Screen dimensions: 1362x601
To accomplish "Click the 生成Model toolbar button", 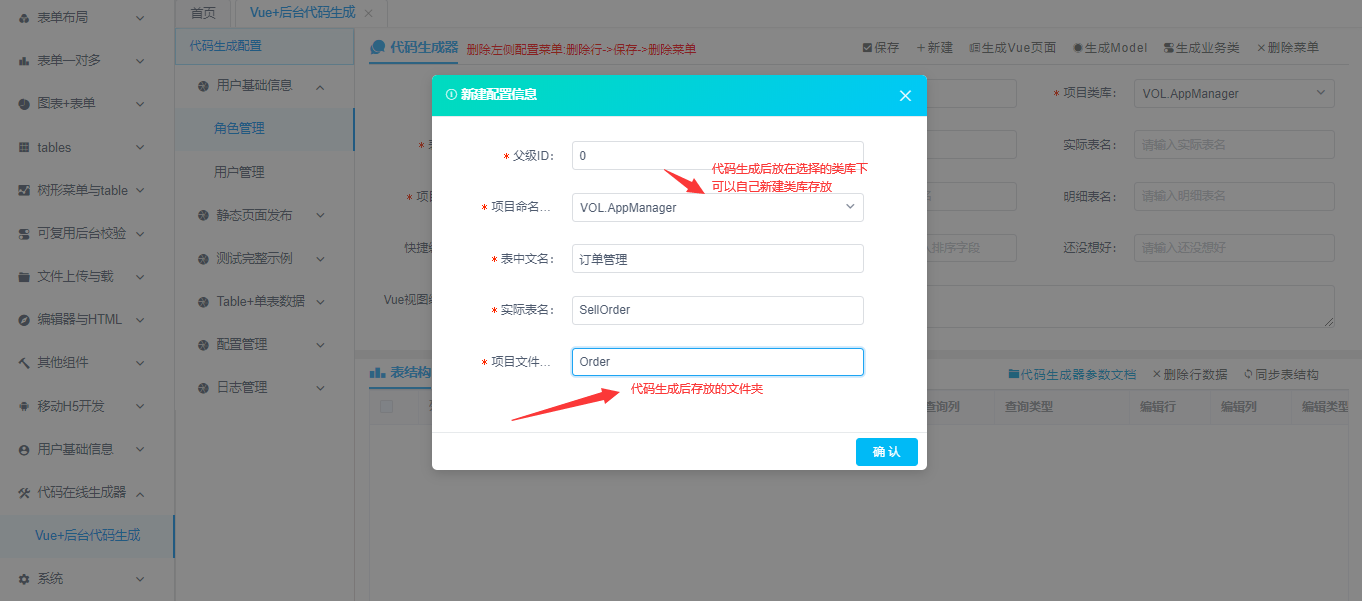I will click(1110, 48).
